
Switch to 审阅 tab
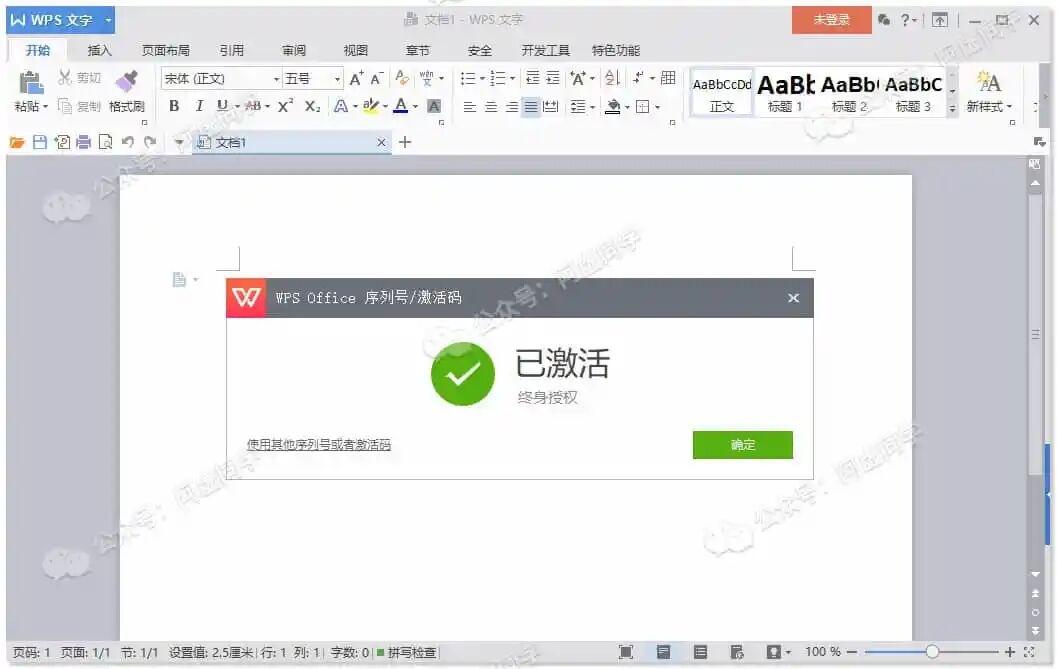click(x=293, y=51)
